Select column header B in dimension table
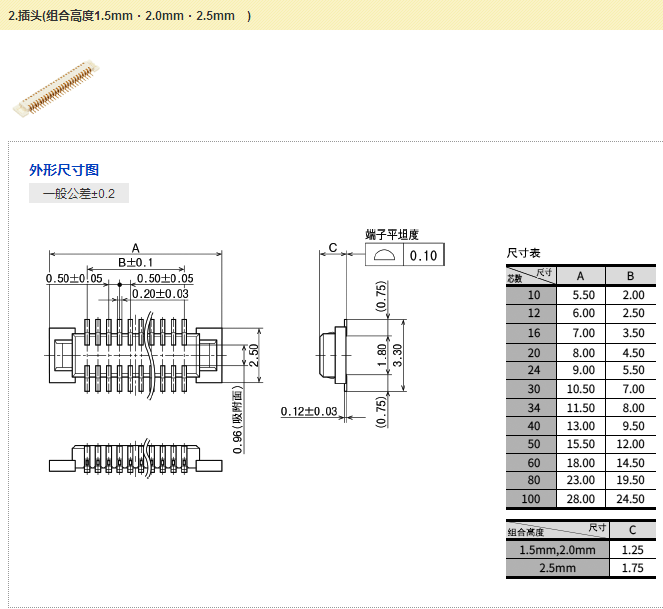Image resolution: width=663 pixels, height=609 pixels. (x=633, y=276)
